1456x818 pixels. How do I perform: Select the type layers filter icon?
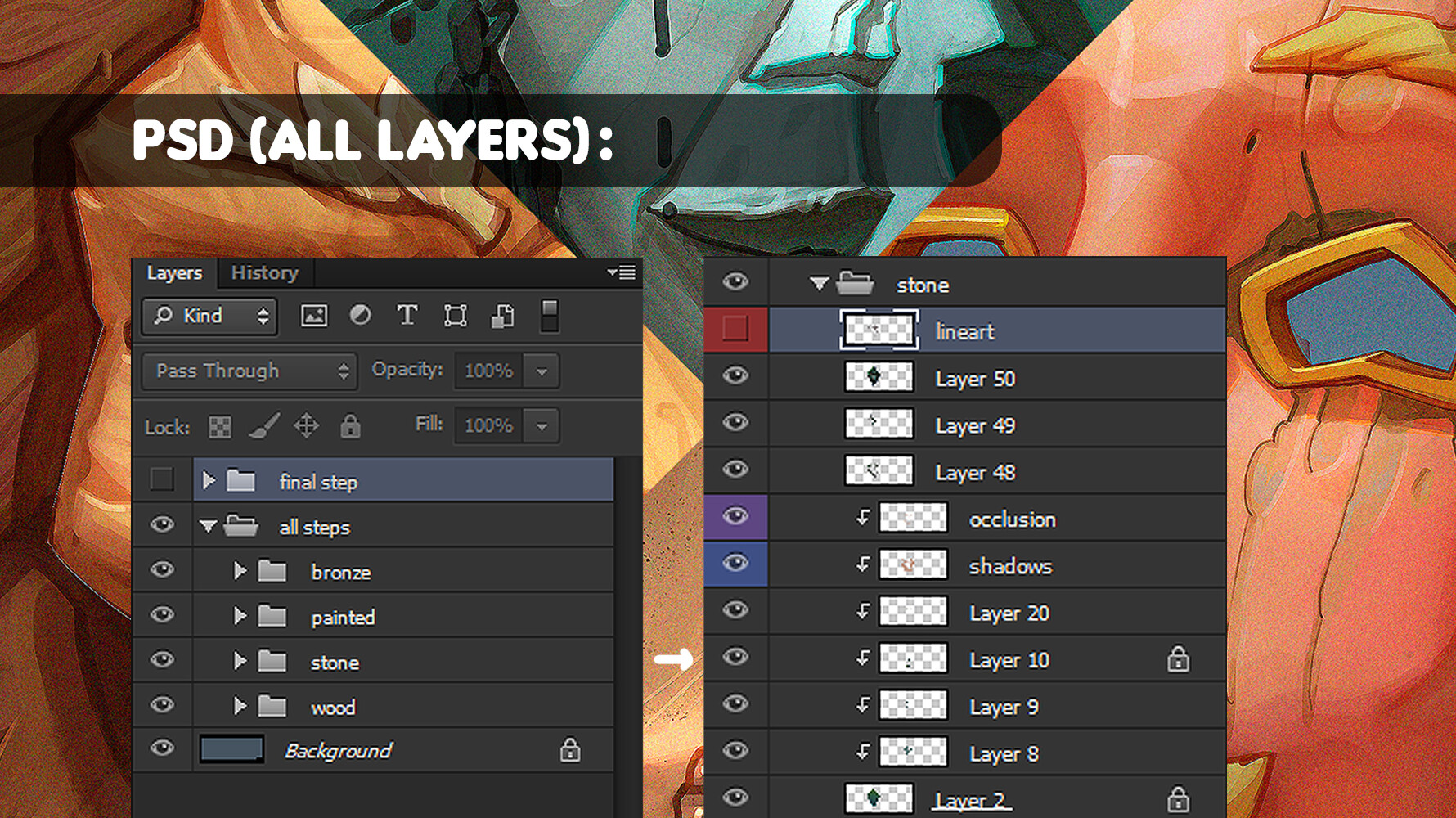click(407, 316)
